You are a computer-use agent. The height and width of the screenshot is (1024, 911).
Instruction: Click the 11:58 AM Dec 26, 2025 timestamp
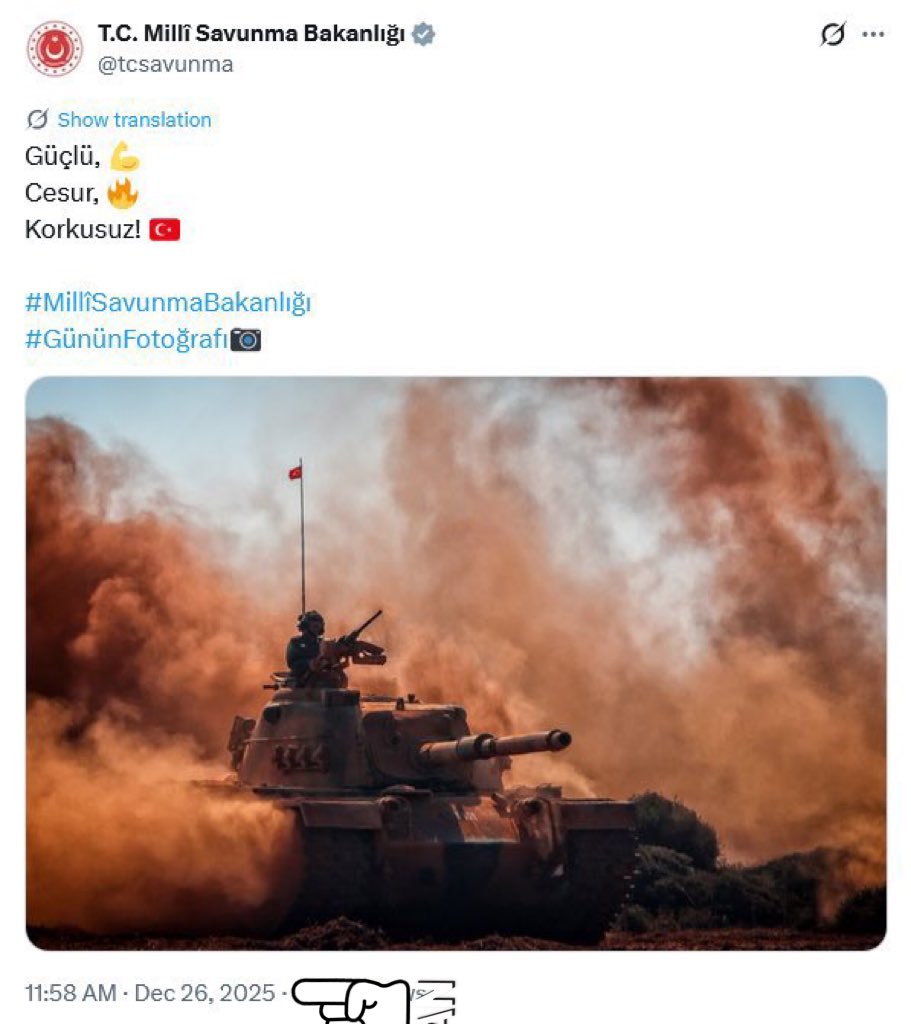click(150, 993)
